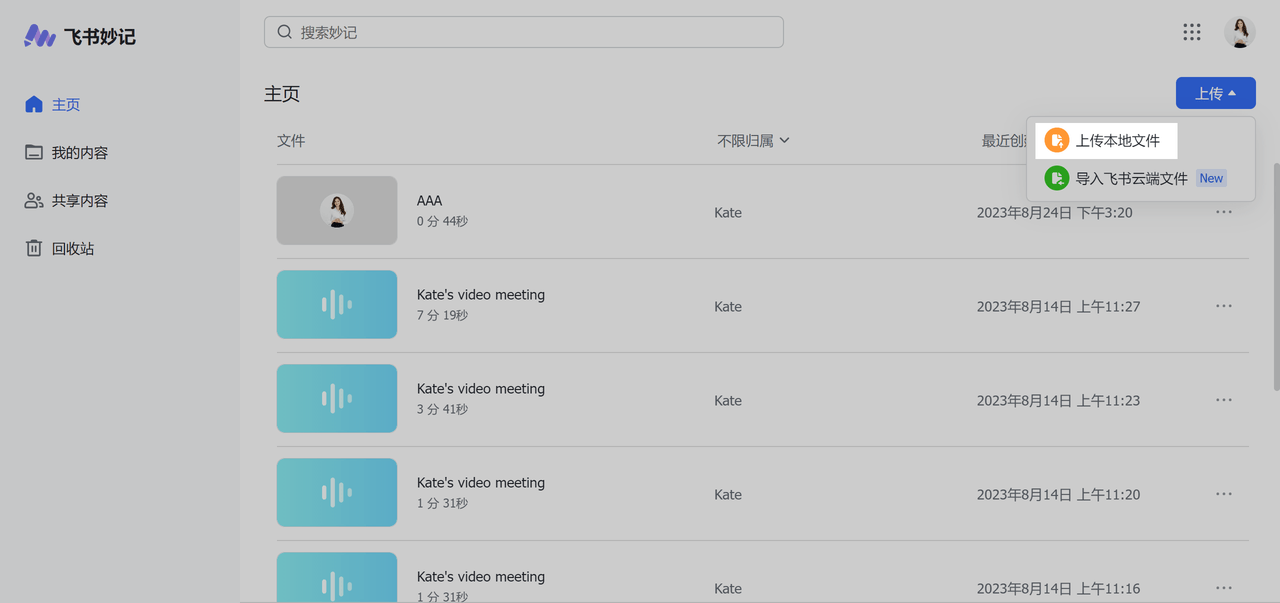Go to 我的内容 in the sidebar

[x=79, y=153]
